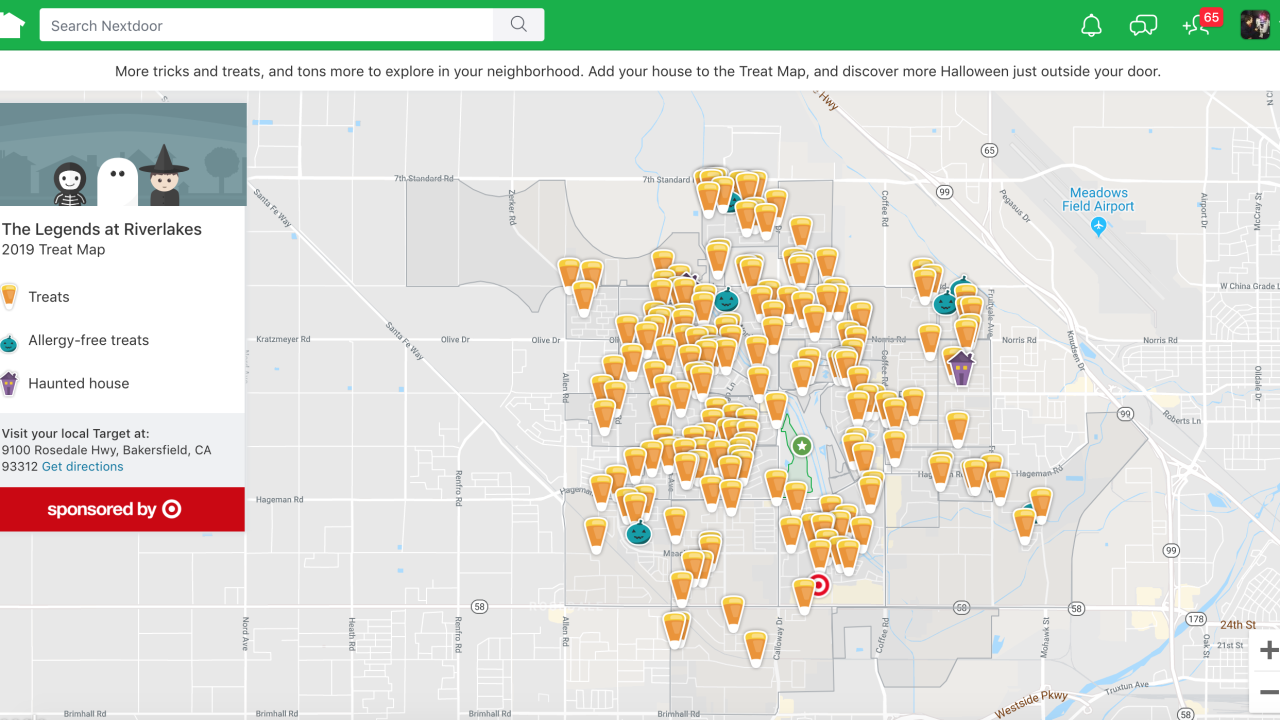Click the invite neighbors icon showing 65
Screen dimensions: 1280x720
pos(1197,25)
